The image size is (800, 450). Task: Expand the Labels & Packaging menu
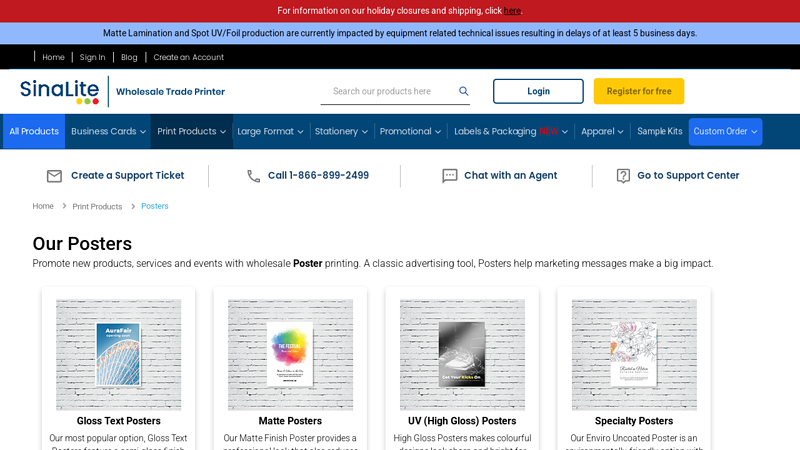[x=510, y=132]
